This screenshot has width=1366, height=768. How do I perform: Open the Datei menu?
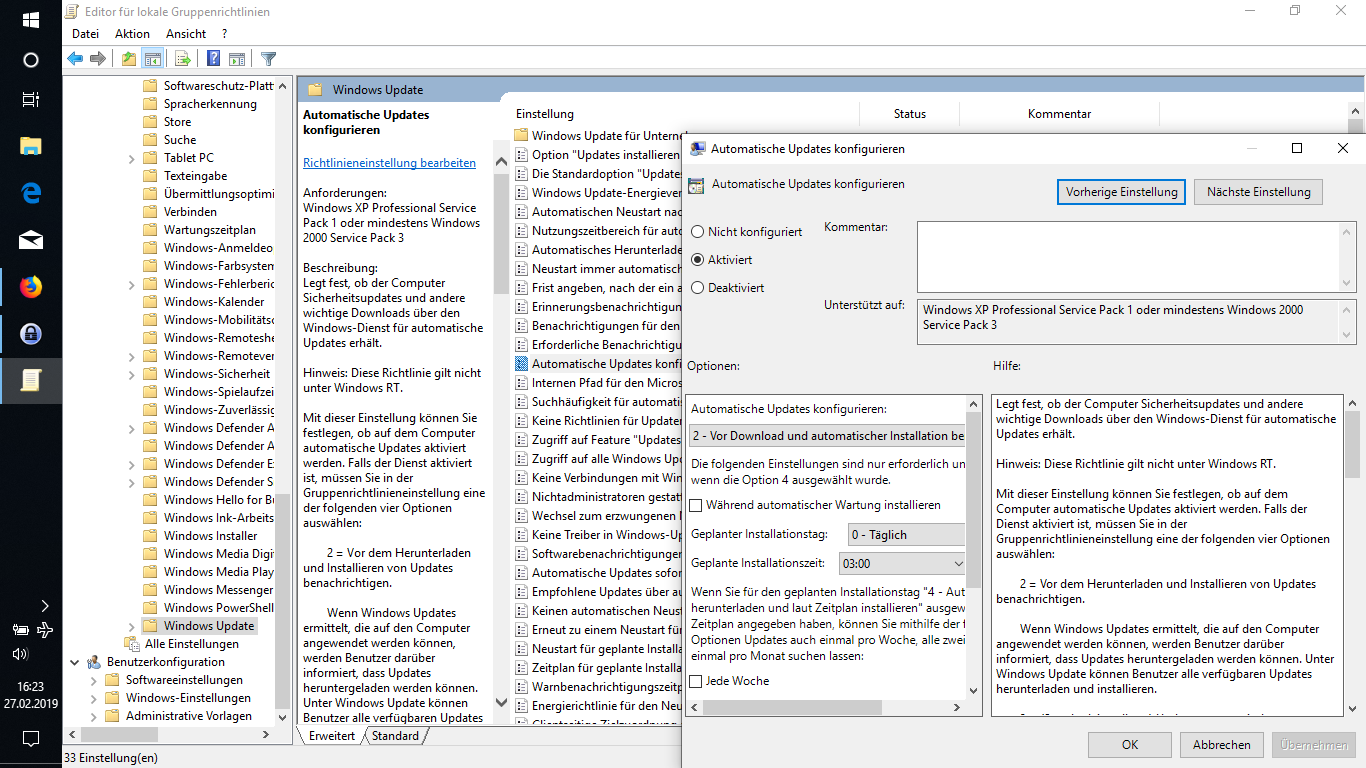tap(85, 34)
